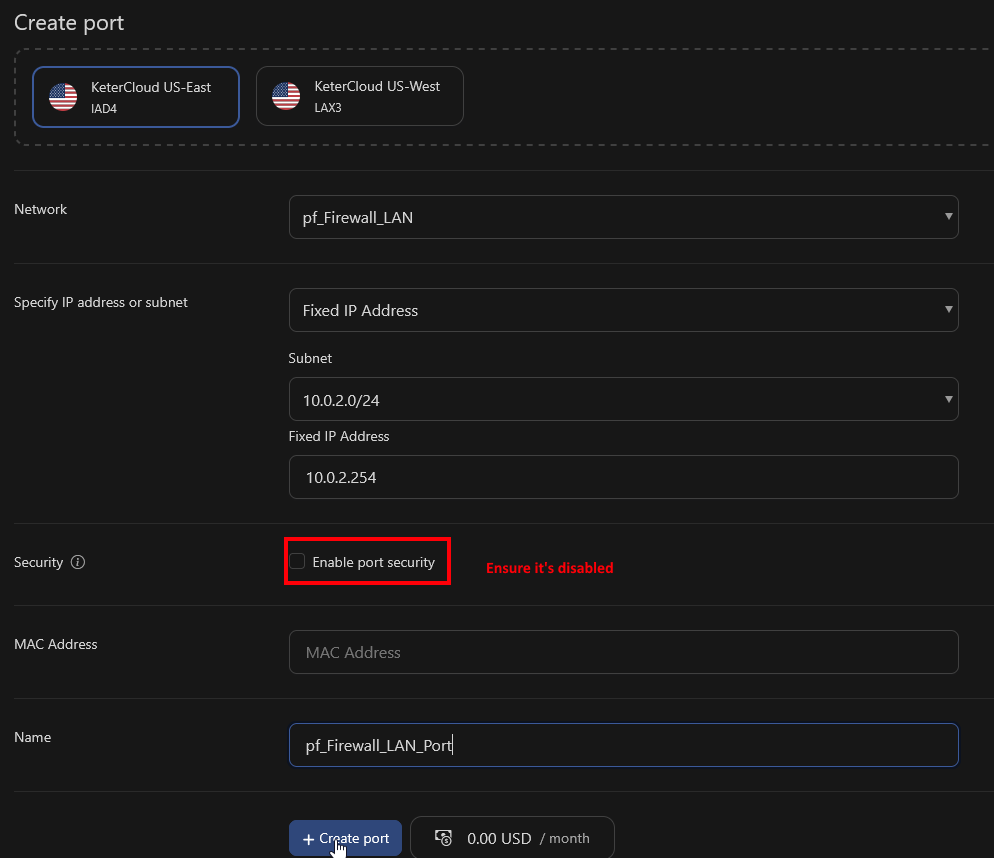The width and height of the screenshot is (994, 858).
Task: Click the empty MAC Address input field
Action: [623, 652]
